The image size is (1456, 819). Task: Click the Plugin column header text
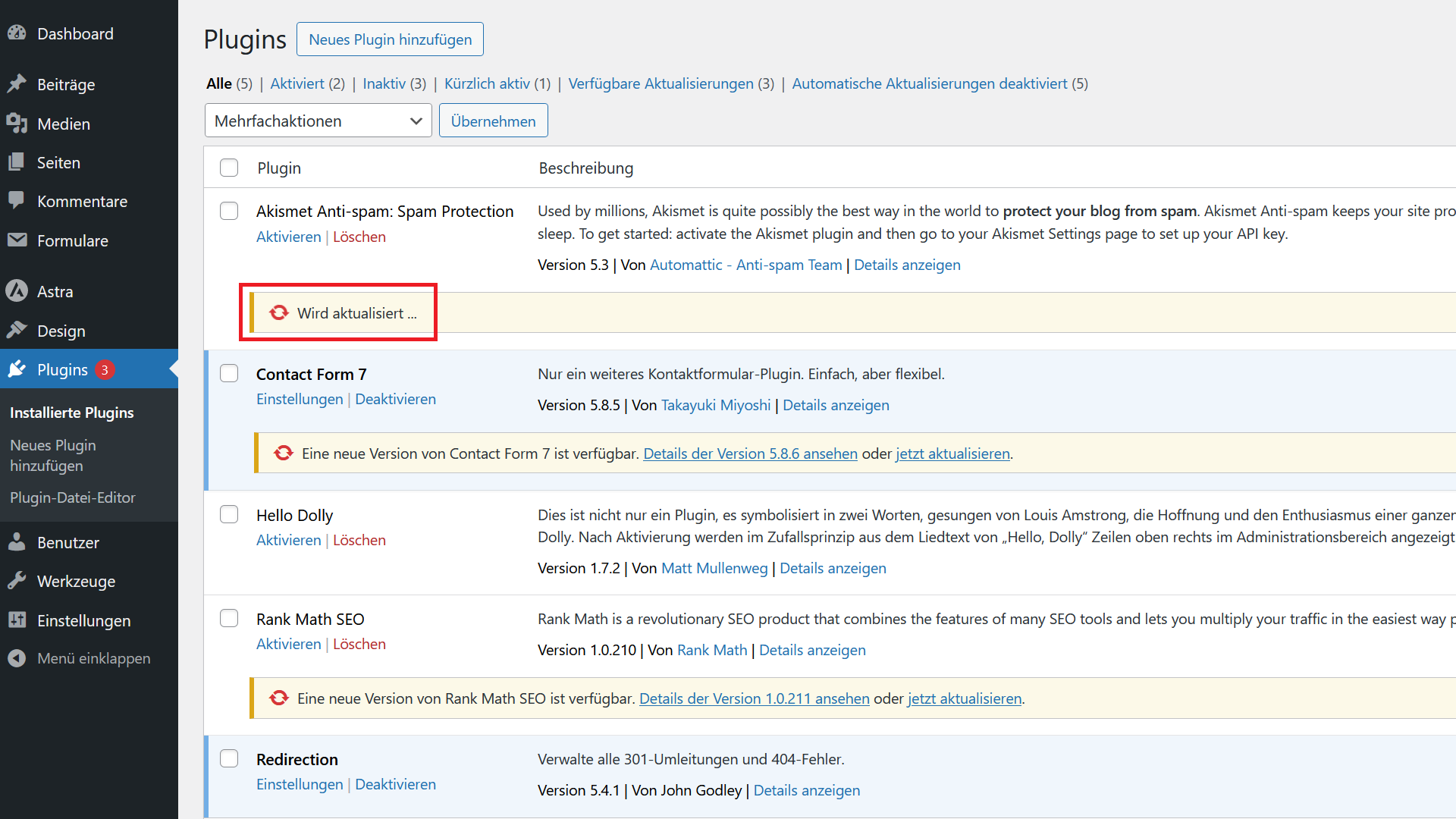point(279,168)
